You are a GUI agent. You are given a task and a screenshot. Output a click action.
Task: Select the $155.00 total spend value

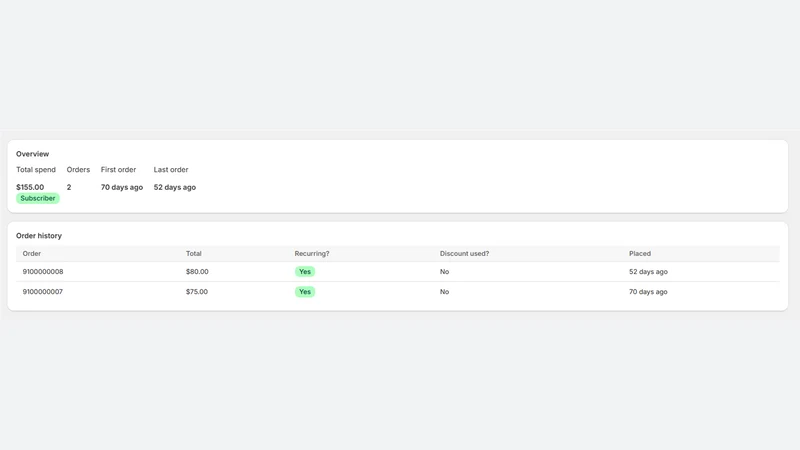30,187
